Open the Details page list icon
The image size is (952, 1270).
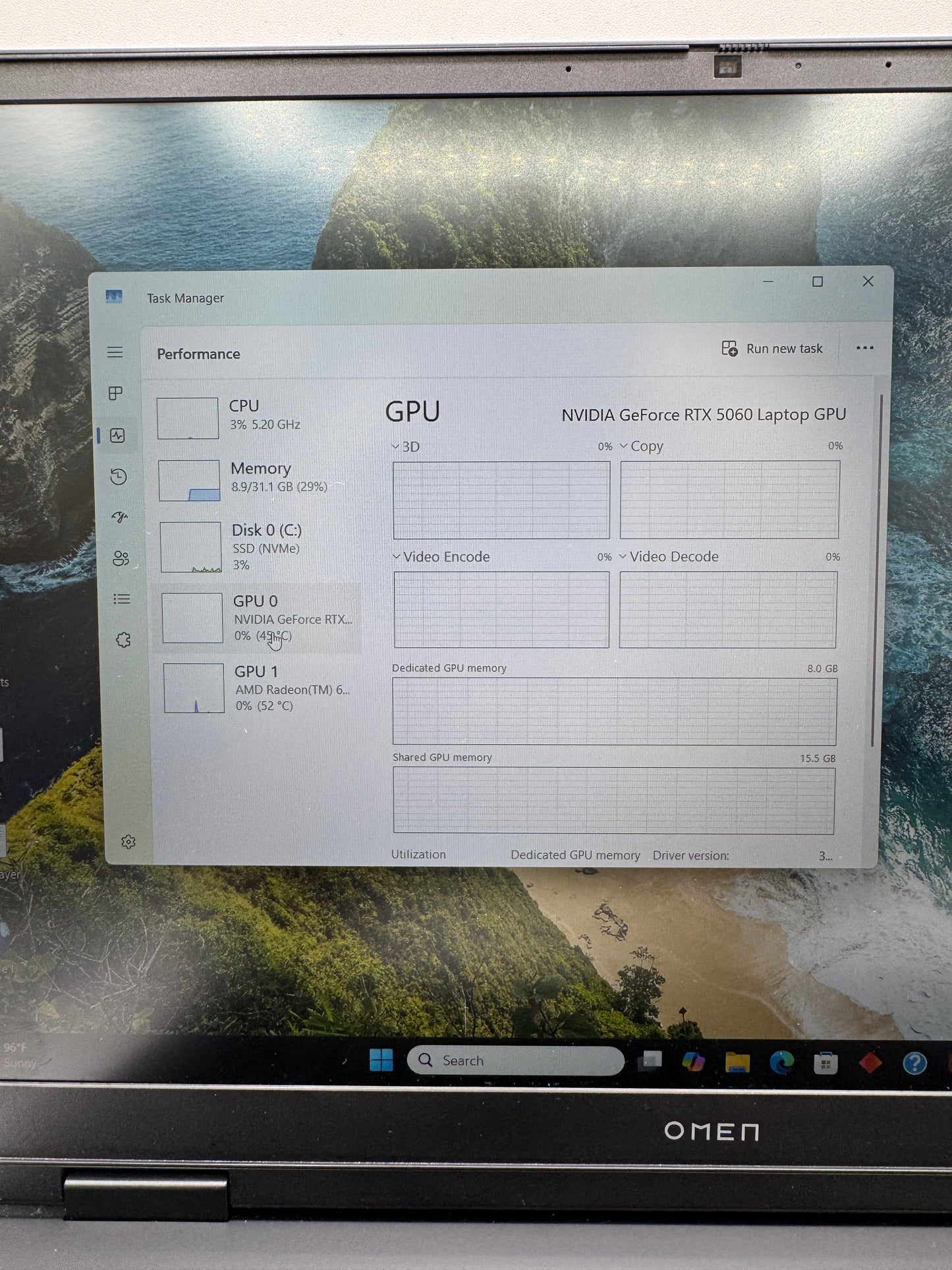122,599
